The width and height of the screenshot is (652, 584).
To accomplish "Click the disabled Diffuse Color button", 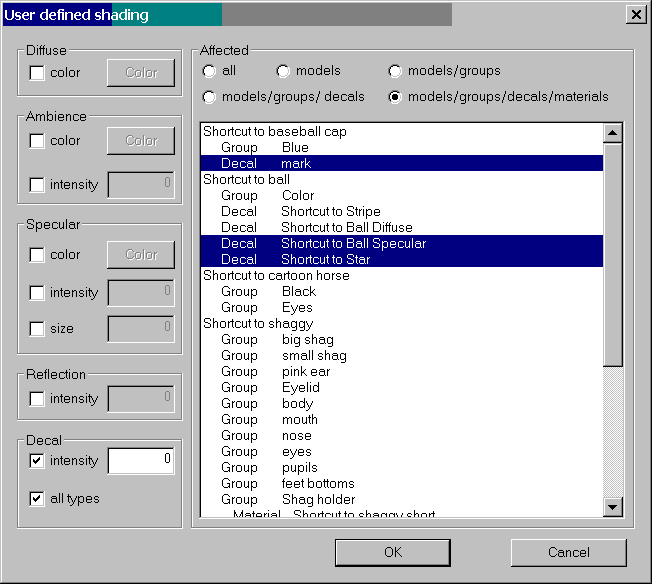I will pyautogui.click(x=141, y=73).
